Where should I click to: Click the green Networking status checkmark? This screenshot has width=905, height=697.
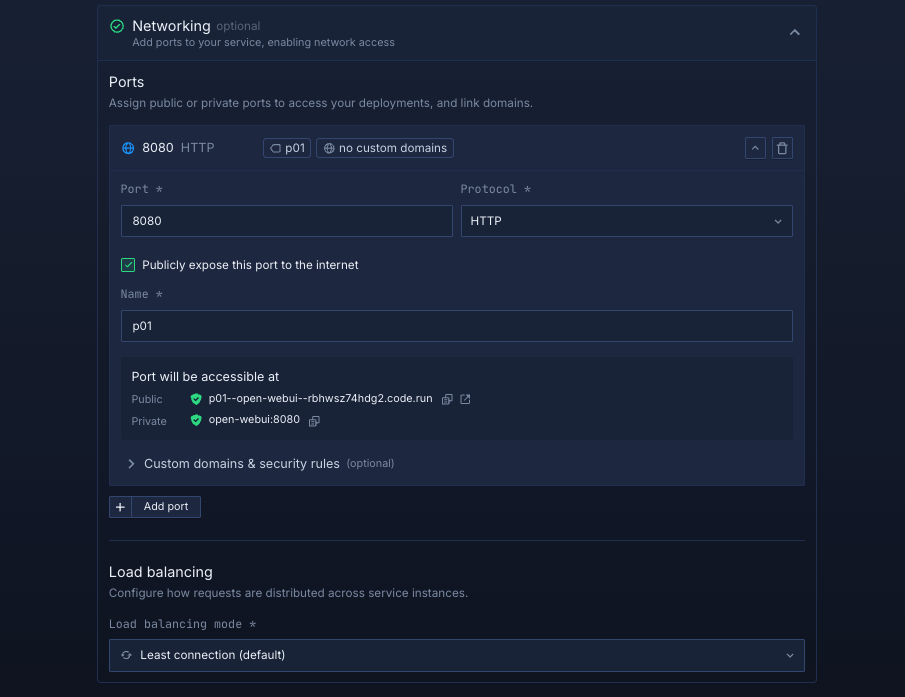click(117, 26)
